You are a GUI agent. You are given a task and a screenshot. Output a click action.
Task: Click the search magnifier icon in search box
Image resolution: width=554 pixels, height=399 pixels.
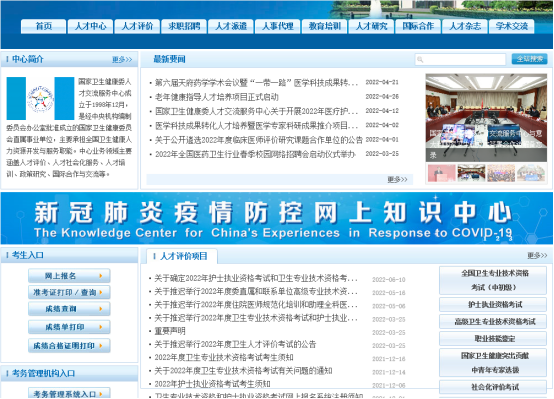click(420, 59)
